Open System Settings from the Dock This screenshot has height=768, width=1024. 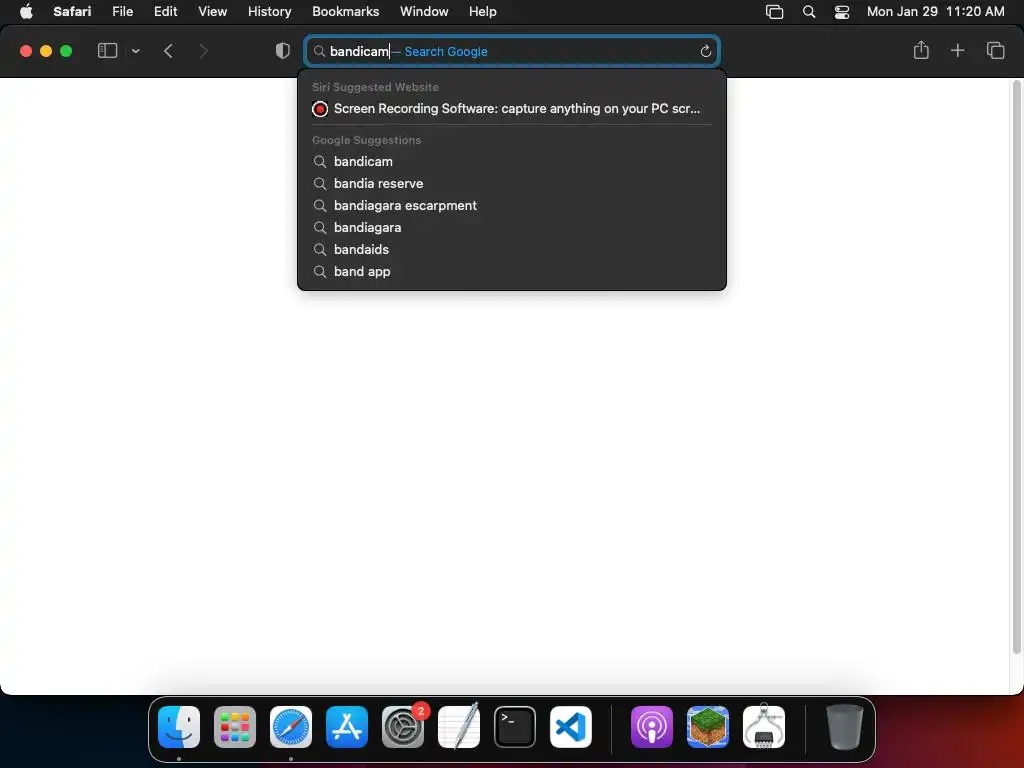pos(403,727)
